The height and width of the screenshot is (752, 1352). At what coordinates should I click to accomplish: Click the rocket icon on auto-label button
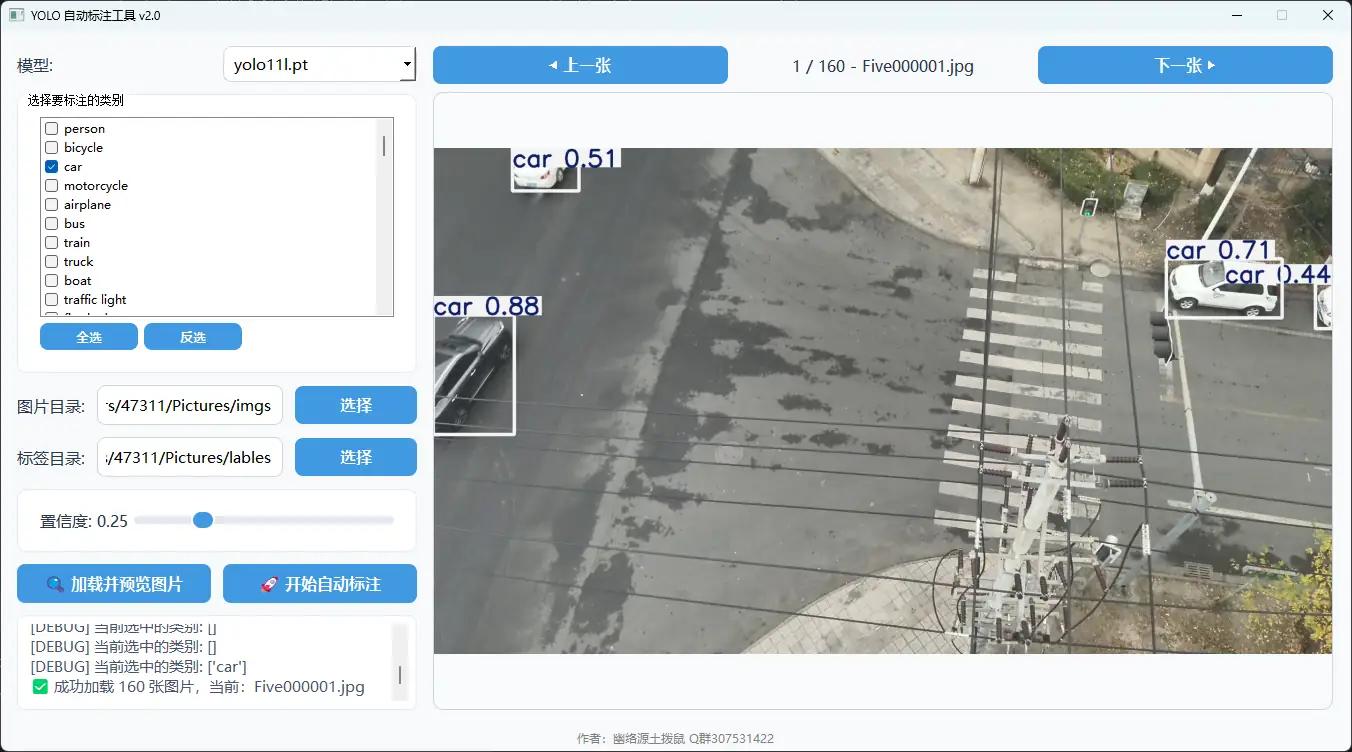[x=269, y=584]
